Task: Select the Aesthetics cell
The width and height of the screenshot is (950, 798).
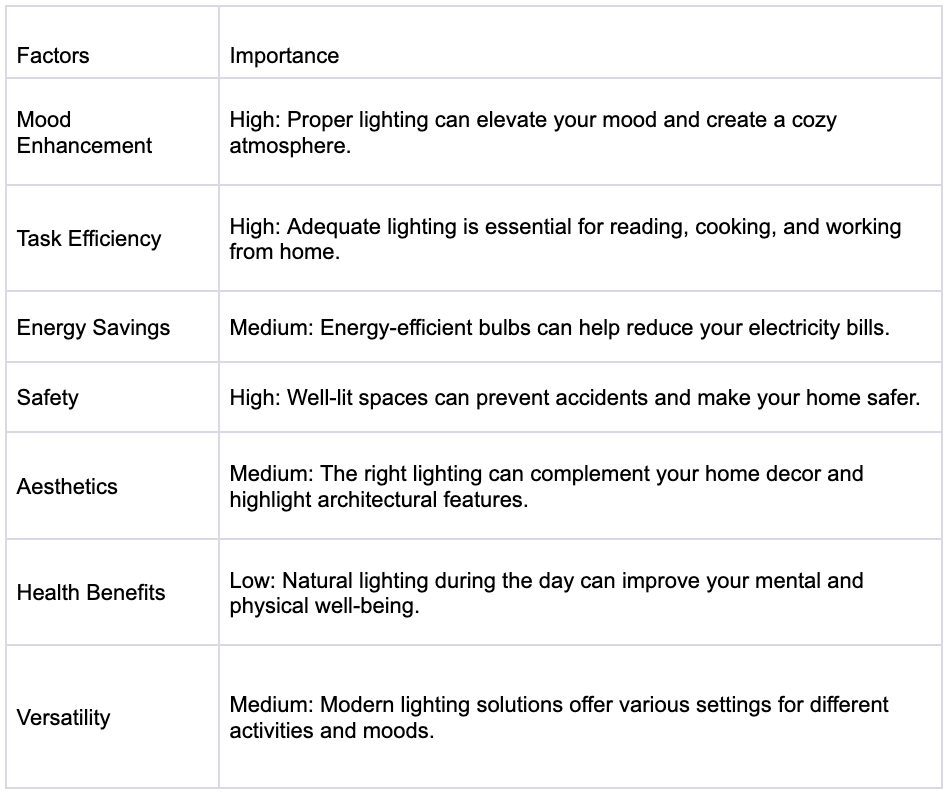Action: click(x=112, y=486)
